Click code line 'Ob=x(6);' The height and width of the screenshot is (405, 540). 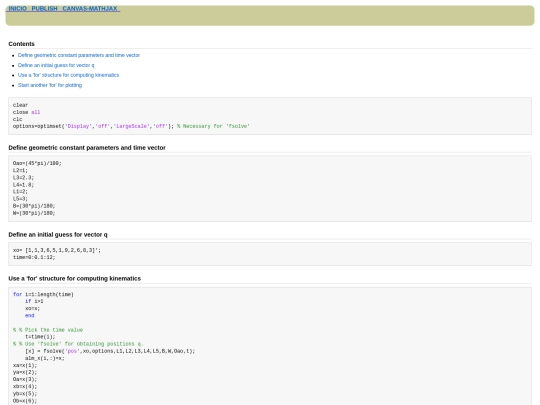tap(25, 401)
